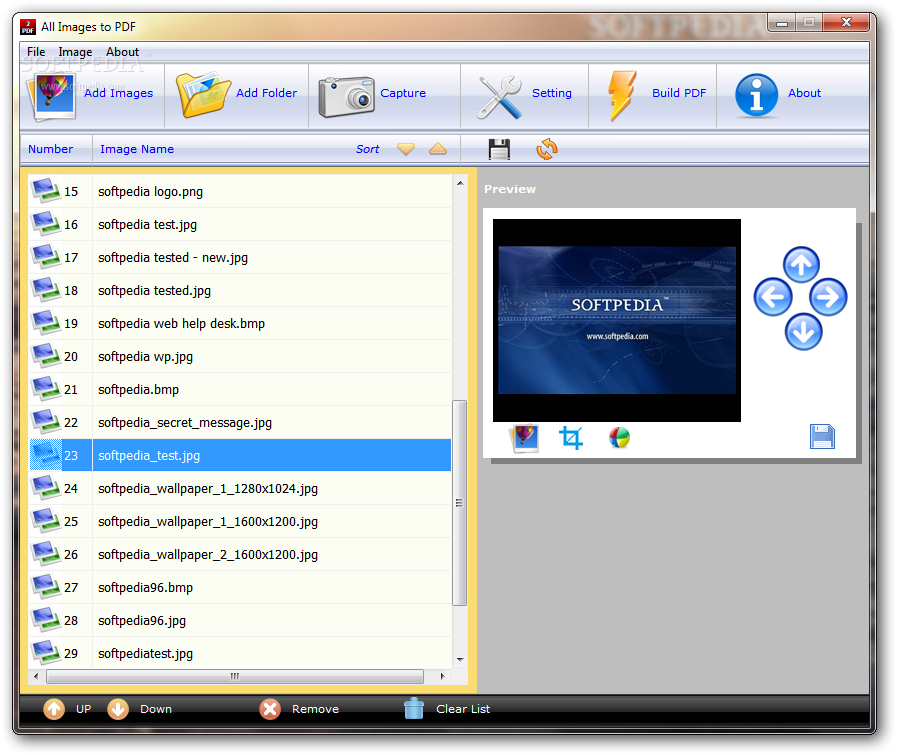Select softpedia logo.png in the list
Screen dimensions: 897x755
click(240, 192)
